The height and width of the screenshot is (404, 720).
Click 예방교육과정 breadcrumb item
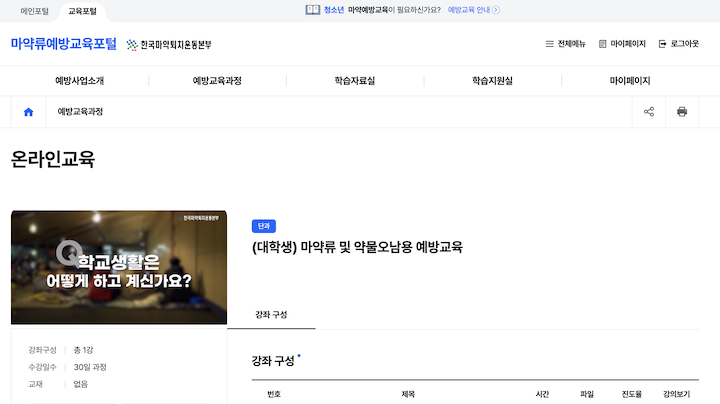coord(80,112)
